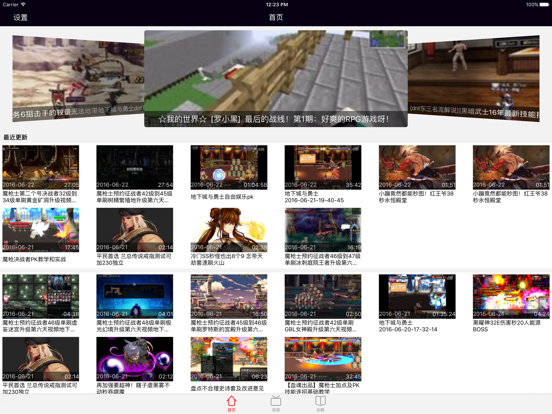Click the title 地下城与勇士 2016-06-20-17-32-14
Screen dimensions: 552x414
tap(408, 326)
